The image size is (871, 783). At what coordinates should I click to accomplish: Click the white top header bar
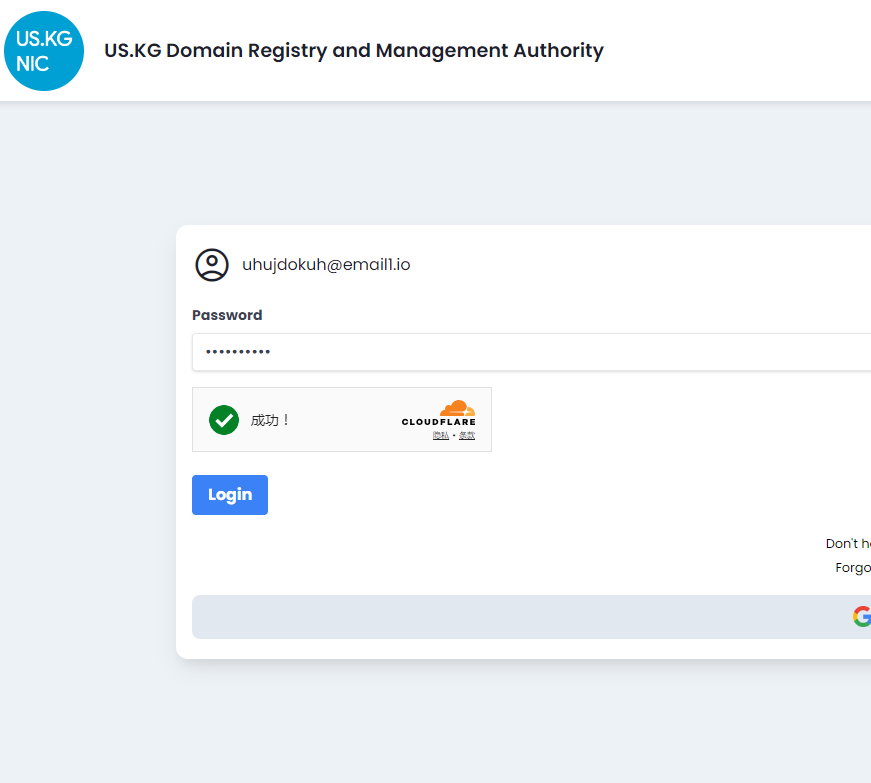coord(740,50)
